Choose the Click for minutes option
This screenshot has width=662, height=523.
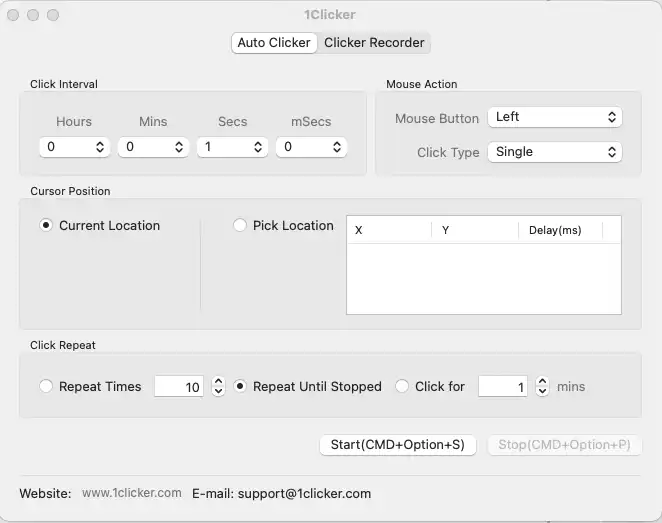pyautogui.click(x=402, y=386)
